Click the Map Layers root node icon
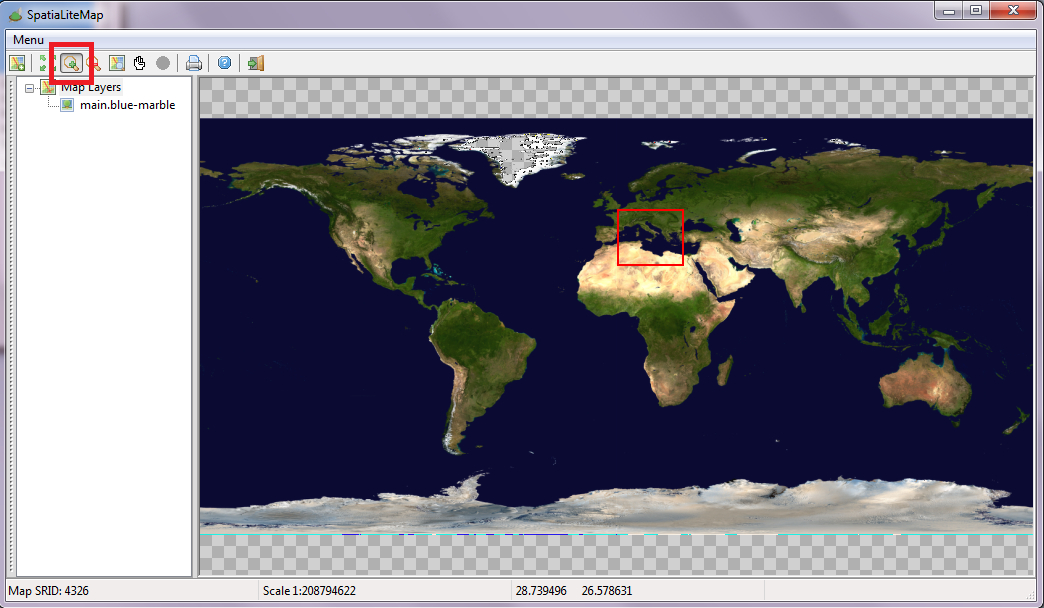1044x608 pixels. [48, 87]
